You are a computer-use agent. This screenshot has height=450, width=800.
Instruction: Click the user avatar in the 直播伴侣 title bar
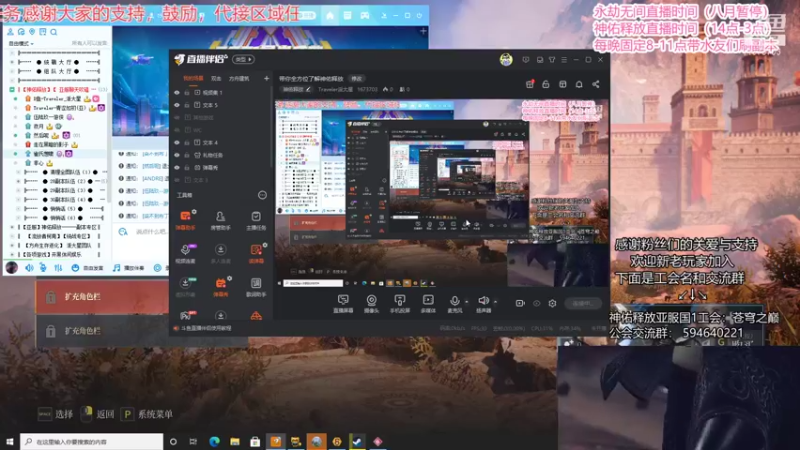(506, 60)
